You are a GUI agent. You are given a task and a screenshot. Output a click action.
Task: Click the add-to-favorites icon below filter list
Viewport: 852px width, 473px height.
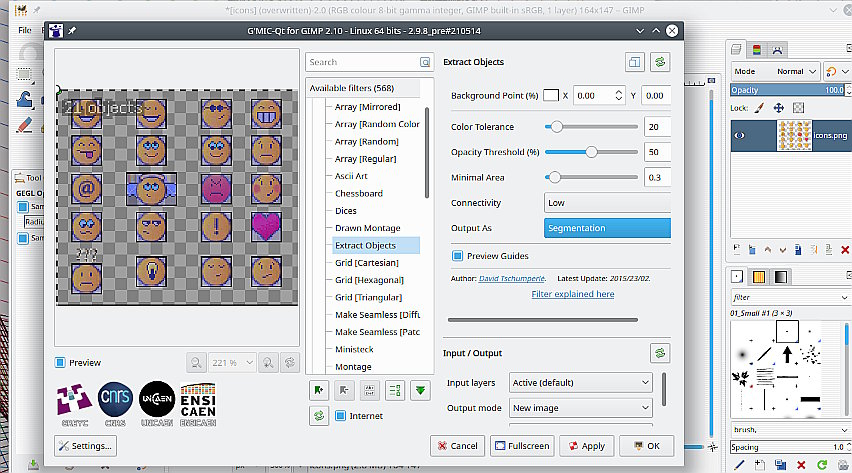coord(320,390)
